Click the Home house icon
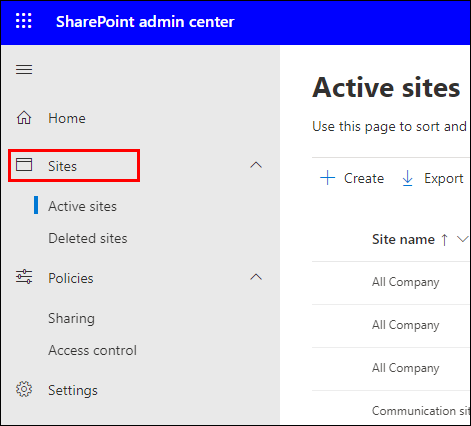 coord(24,118)
